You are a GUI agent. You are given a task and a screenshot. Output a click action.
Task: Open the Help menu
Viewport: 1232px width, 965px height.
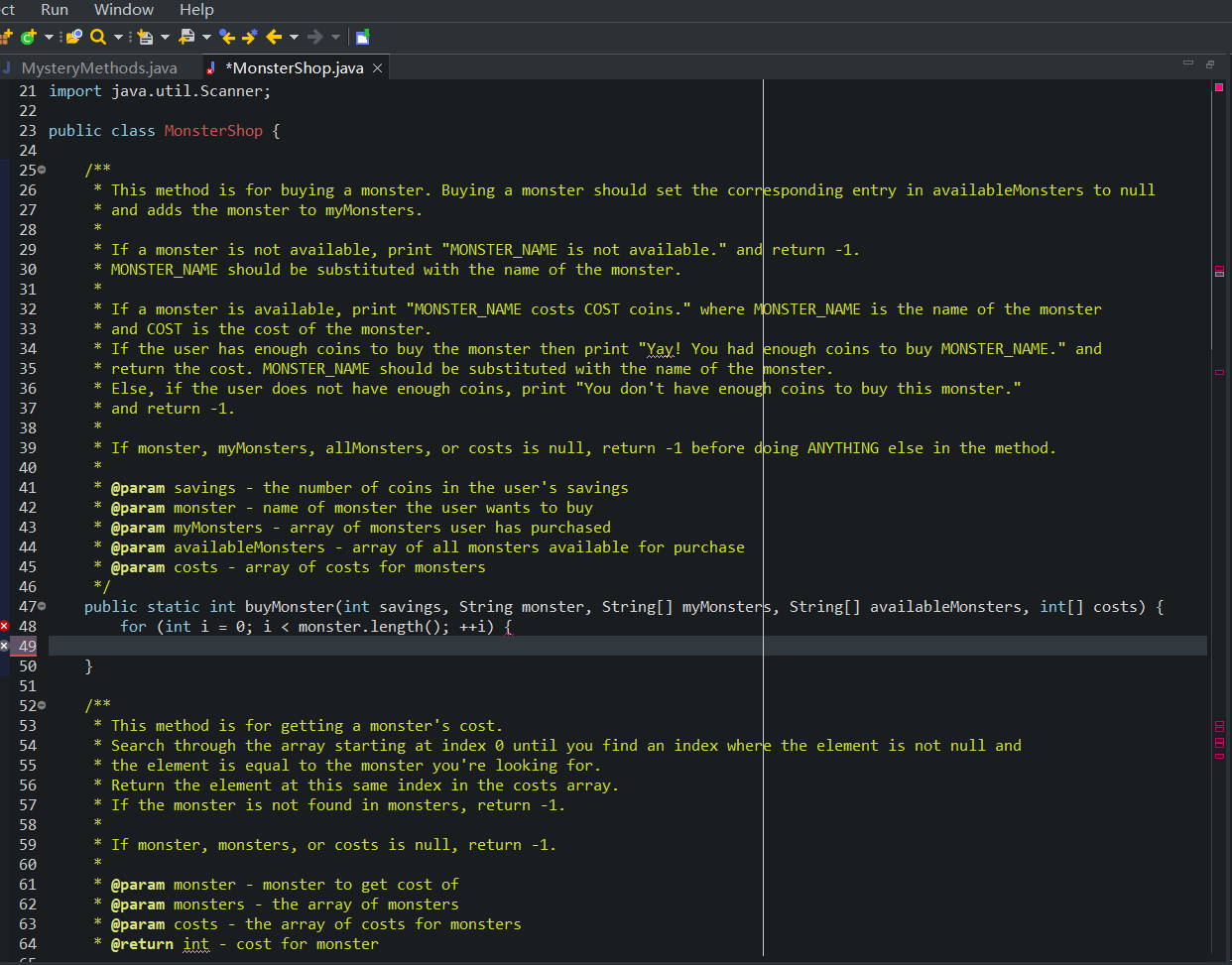coord(196,9)
